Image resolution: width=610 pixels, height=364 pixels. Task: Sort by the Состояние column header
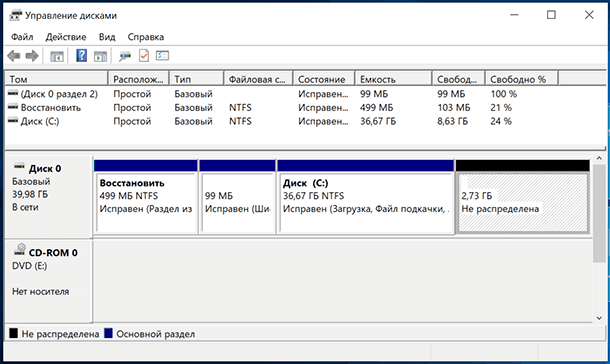324,79
